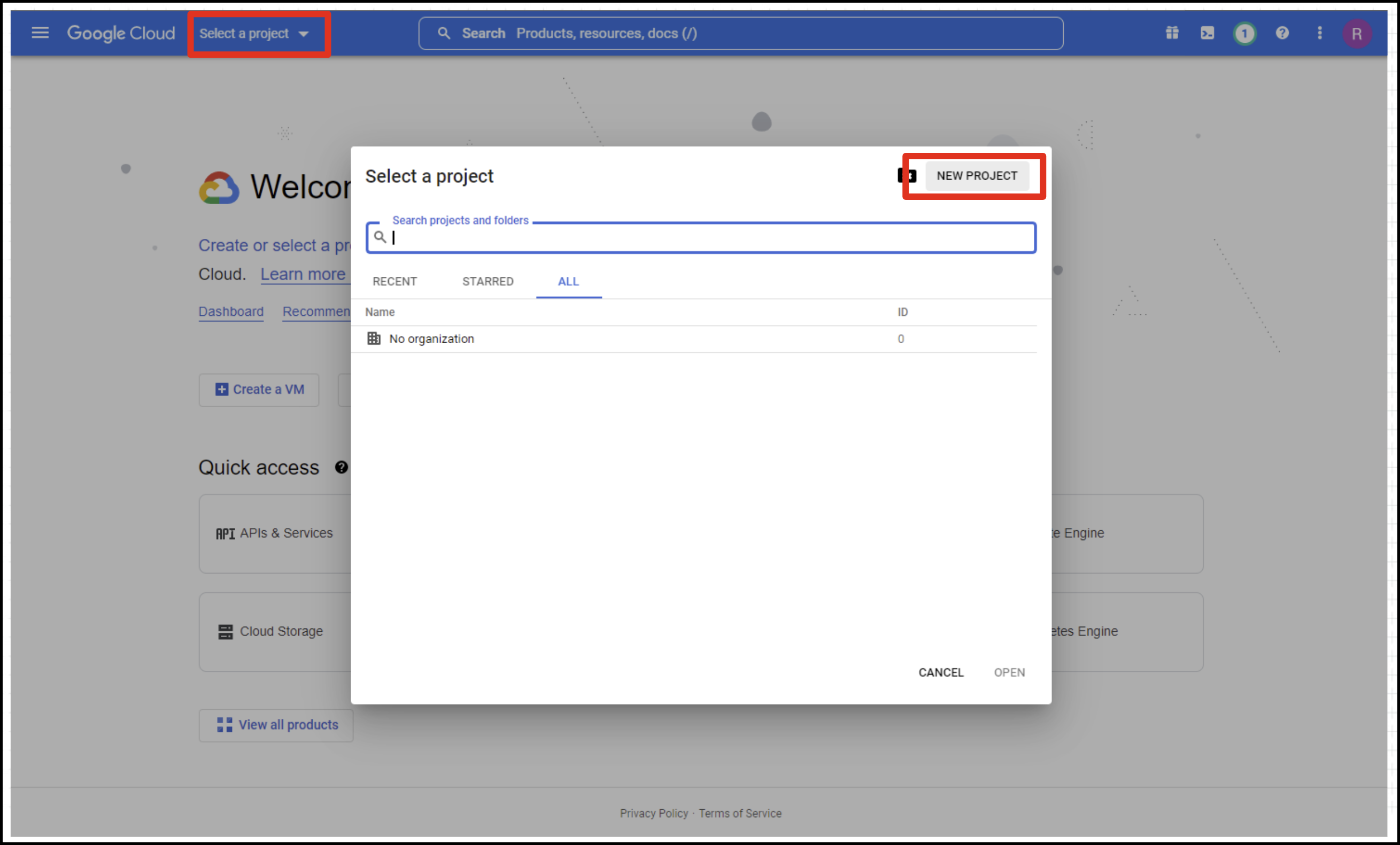Open the Privacy Policy link
Screen dimensions: 1400x845
(x=653, y=813)
